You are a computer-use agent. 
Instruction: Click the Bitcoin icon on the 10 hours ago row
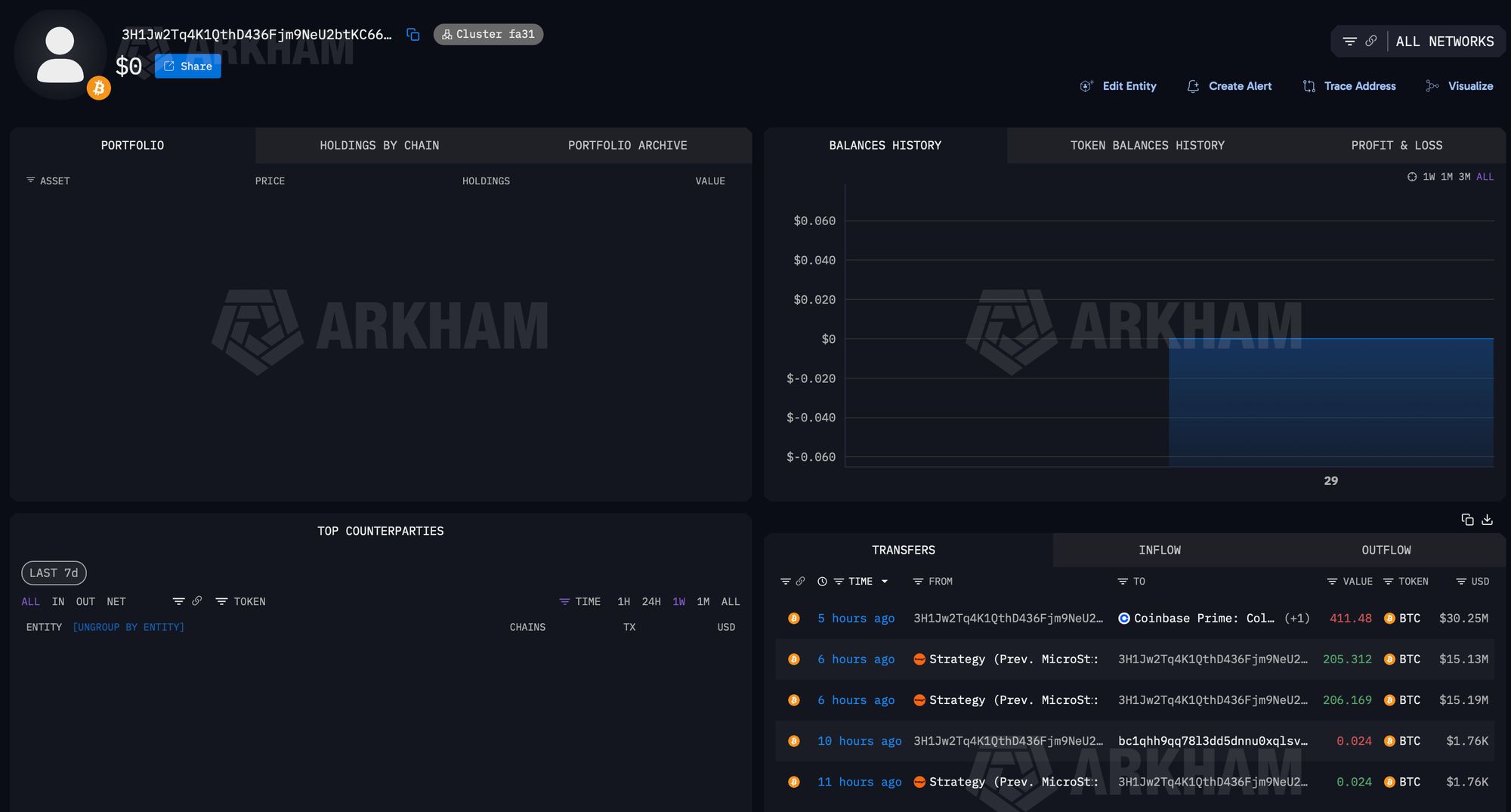tap(793, 741)
